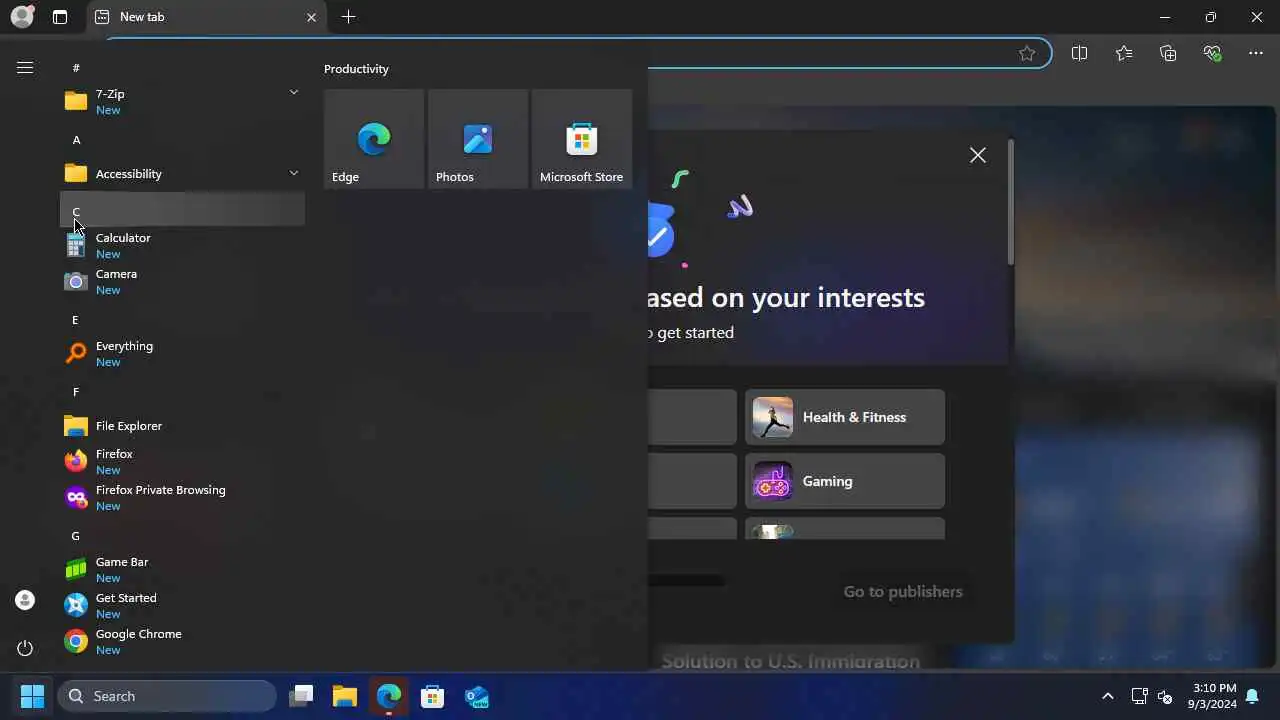The image size is (1280, 720).
Task: Launch Google Chrome from the app list
Action: tap(182, 641)
